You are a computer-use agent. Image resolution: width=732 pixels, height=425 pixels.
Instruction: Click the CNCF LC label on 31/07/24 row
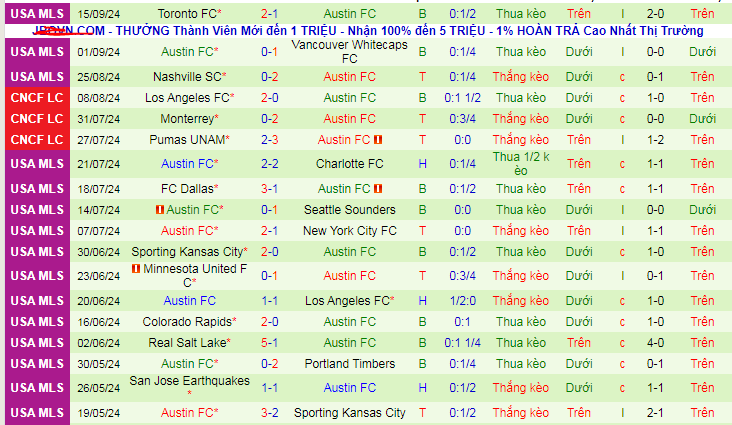(36, 118)
